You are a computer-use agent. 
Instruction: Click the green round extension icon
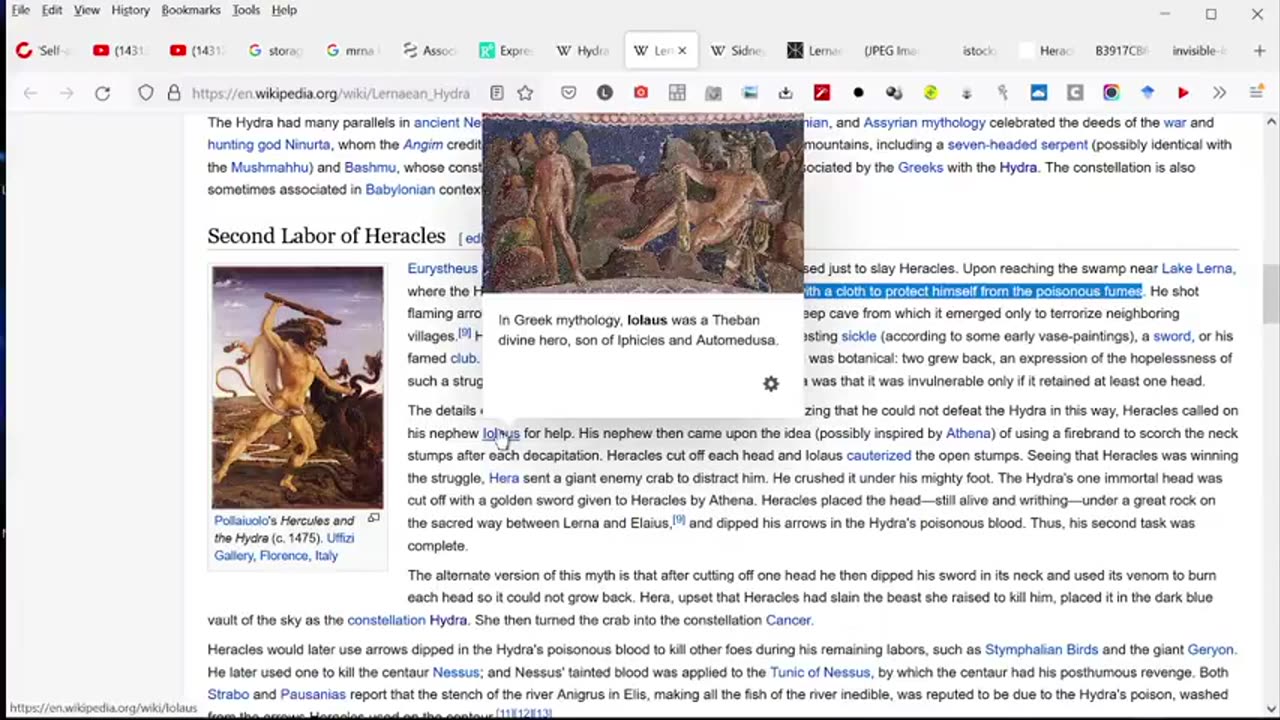(930, 93)
